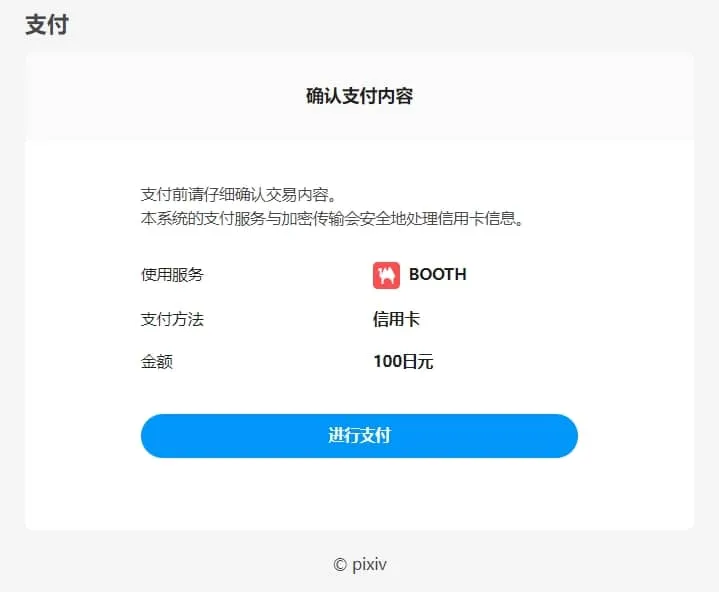Click the 交易内容 phrase in first notice line
The width and height of the screenshot is (719, 592).
click(297, 195)
